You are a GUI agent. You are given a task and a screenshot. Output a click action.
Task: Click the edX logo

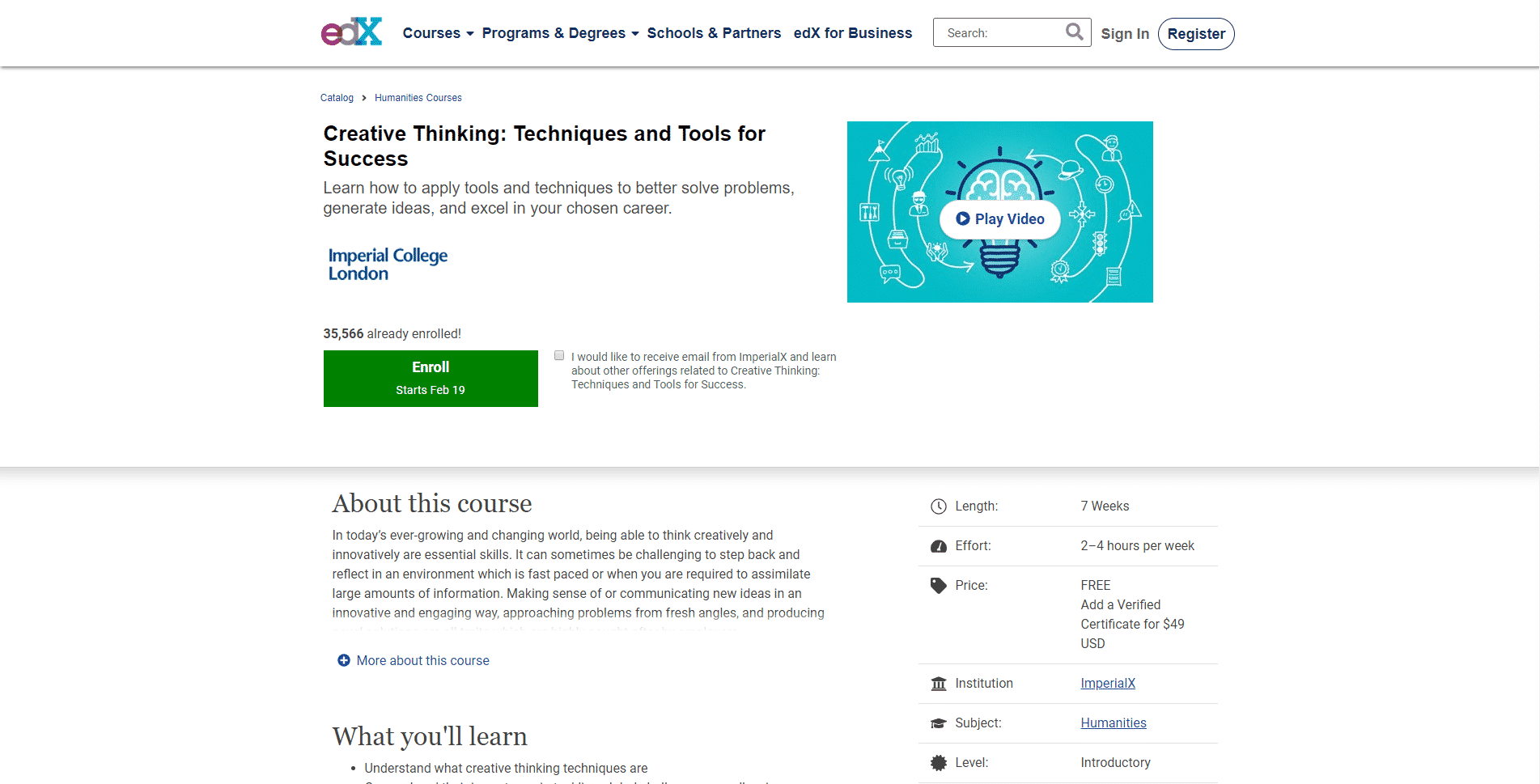point(351,32)
